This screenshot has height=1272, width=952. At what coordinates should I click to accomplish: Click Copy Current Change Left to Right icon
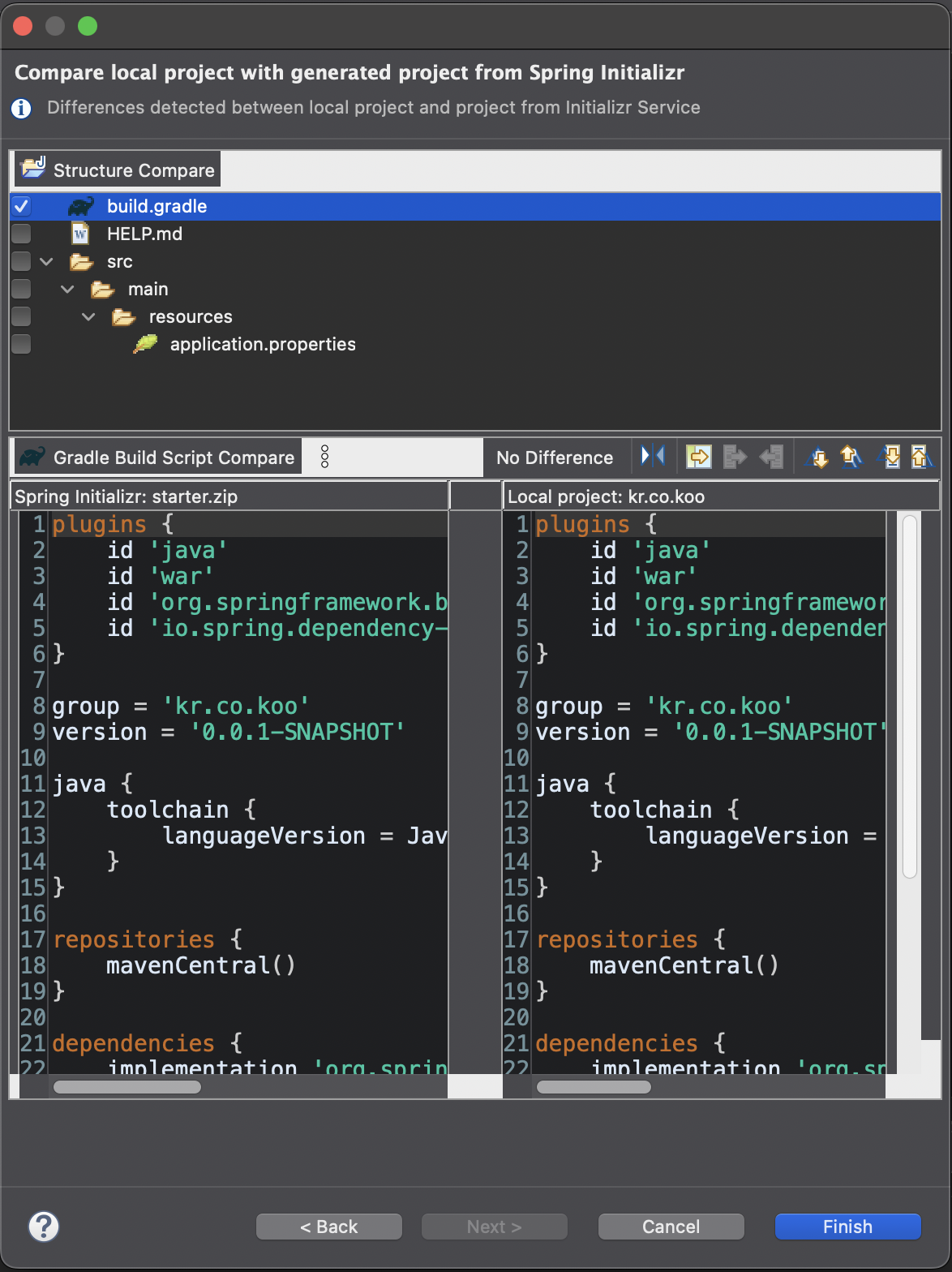pos(735,457)
